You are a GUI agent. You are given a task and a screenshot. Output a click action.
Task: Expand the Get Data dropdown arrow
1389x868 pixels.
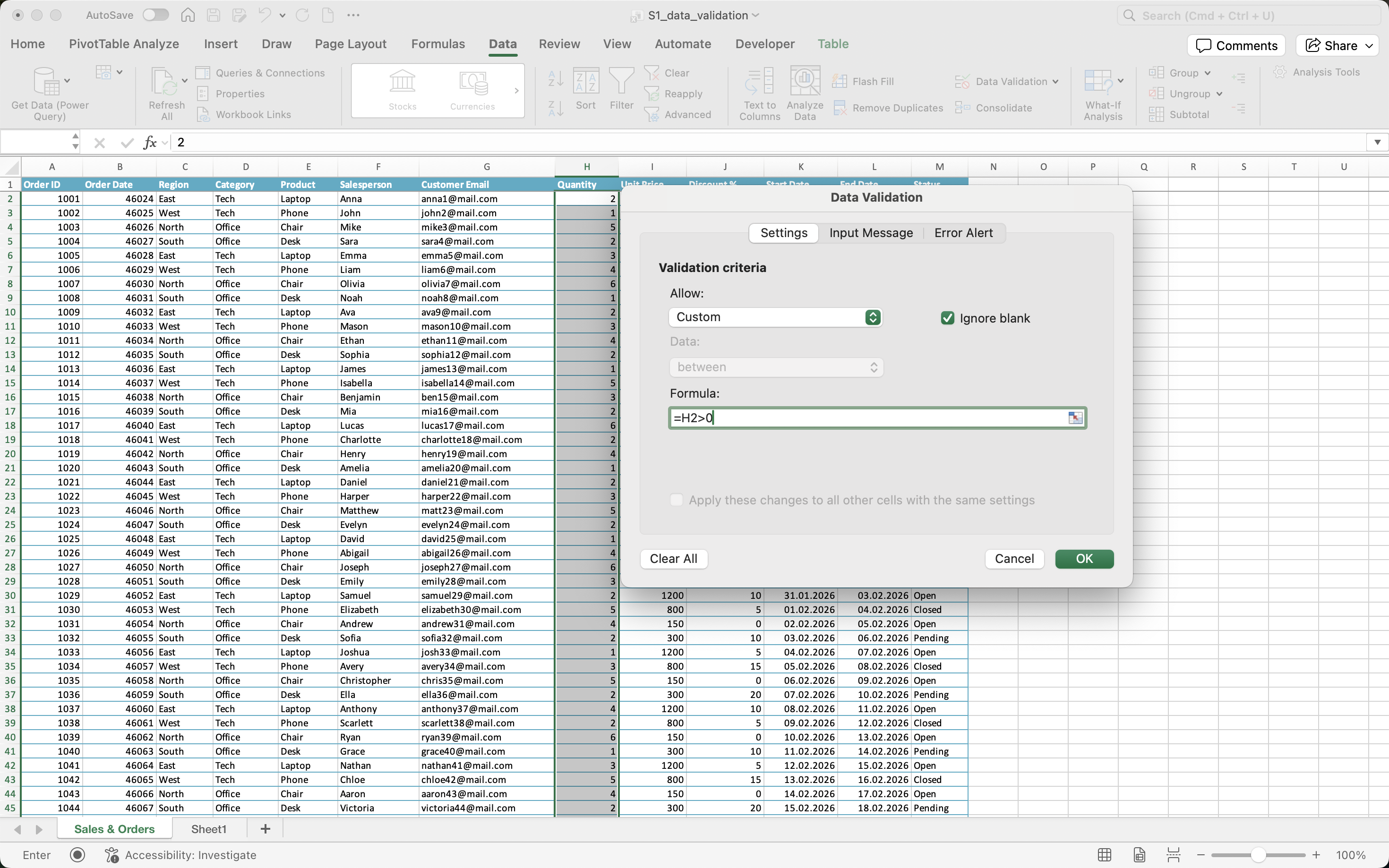coord(67,81)
